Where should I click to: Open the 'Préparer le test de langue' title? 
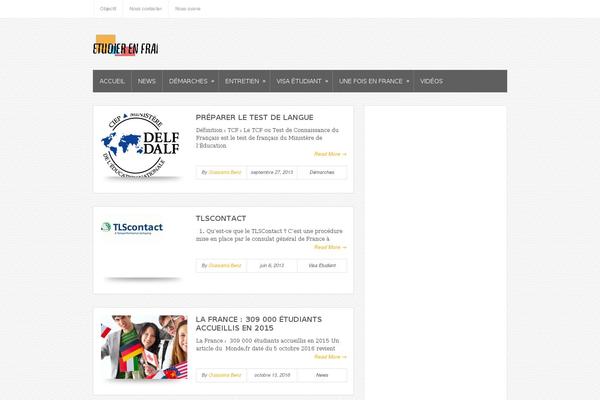tap(254, 118)
